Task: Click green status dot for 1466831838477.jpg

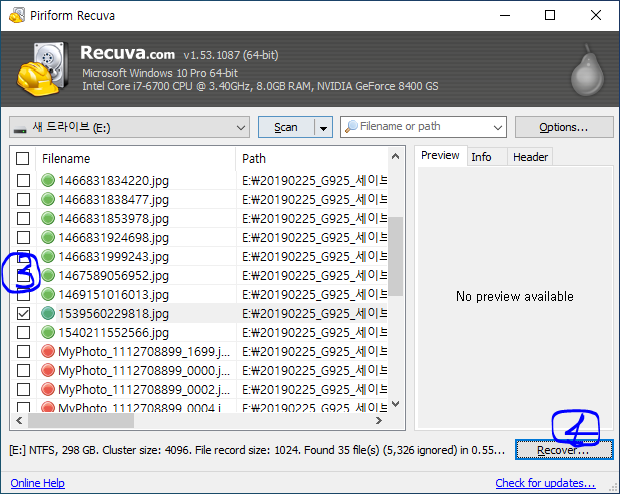Action: coord(48,199)
